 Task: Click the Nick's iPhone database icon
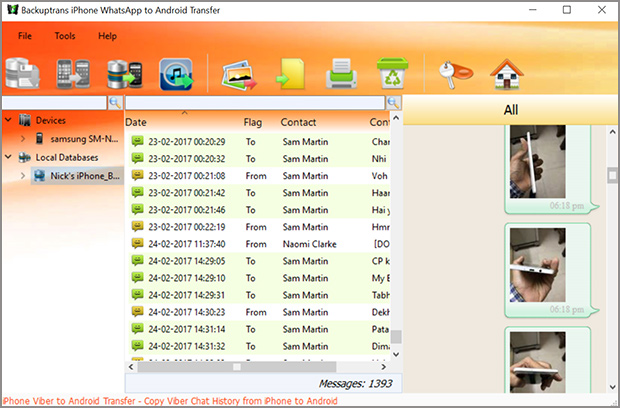[40, 176]
